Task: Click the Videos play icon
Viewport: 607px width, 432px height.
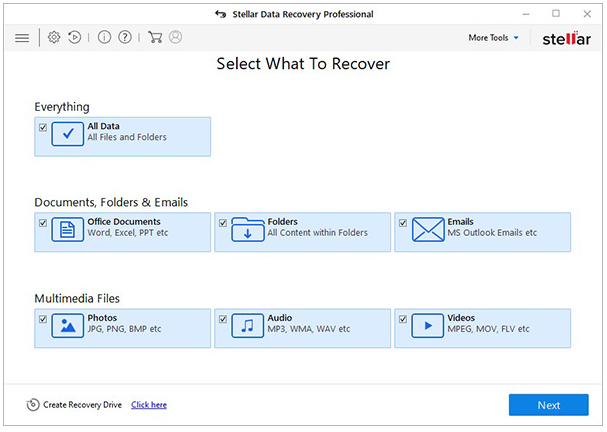Action: [x=427, y=326]
